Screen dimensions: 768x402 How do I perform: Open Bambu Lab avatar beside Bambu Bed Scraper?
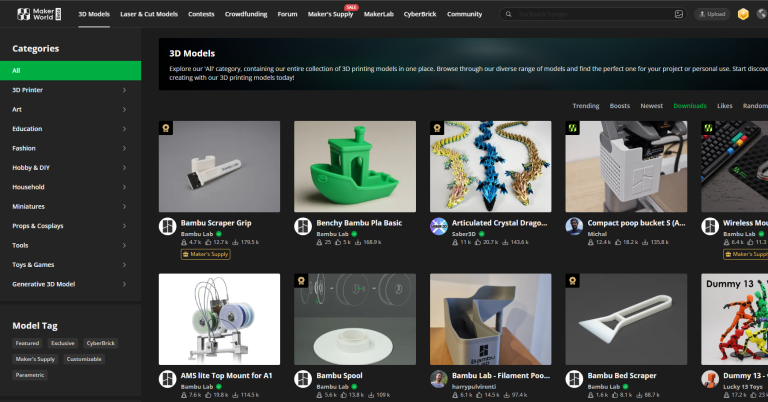pos(574,379)
